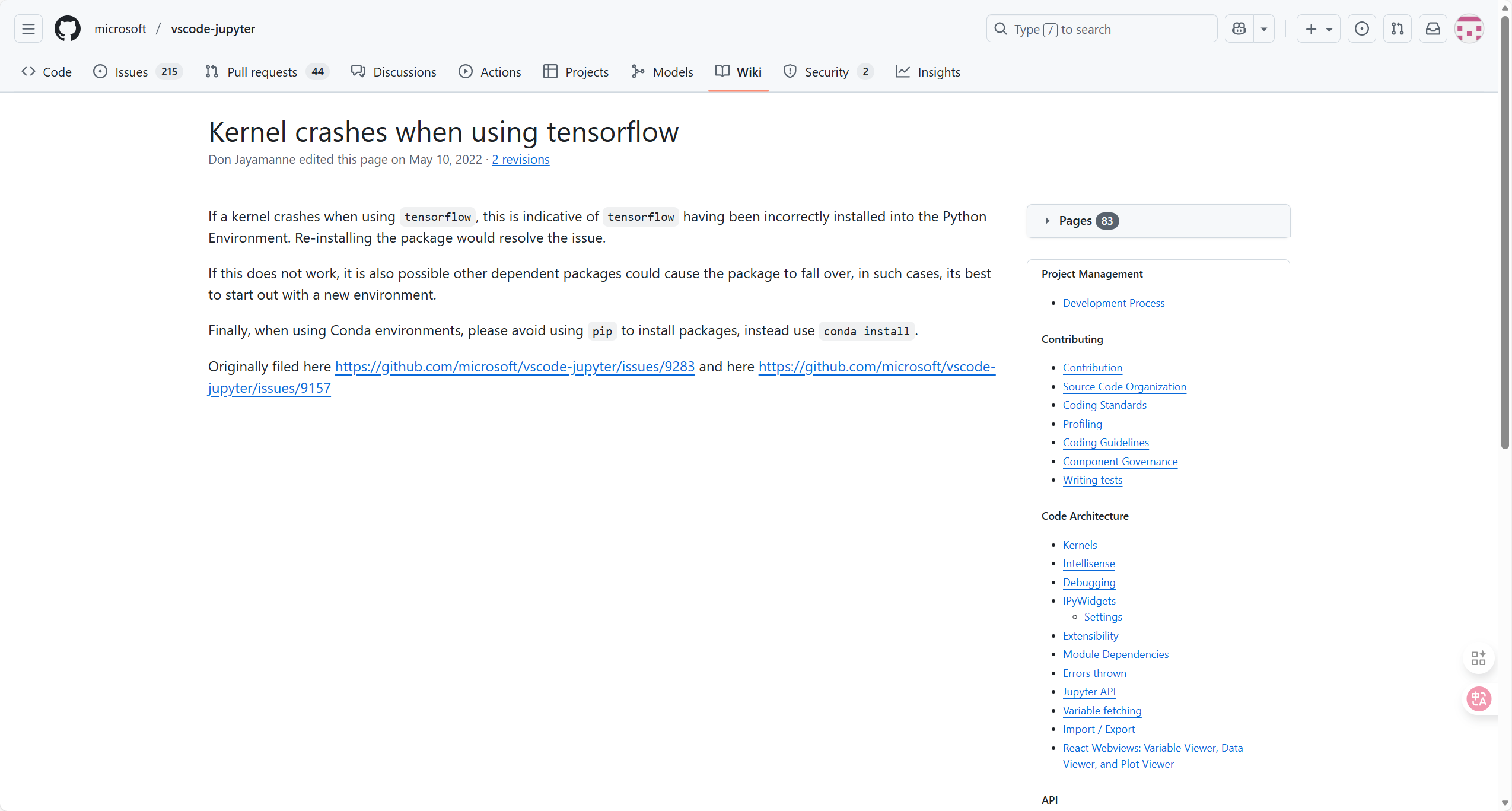
Task: Open the Coding Standards wiki link
Action: pos(1104,405)
